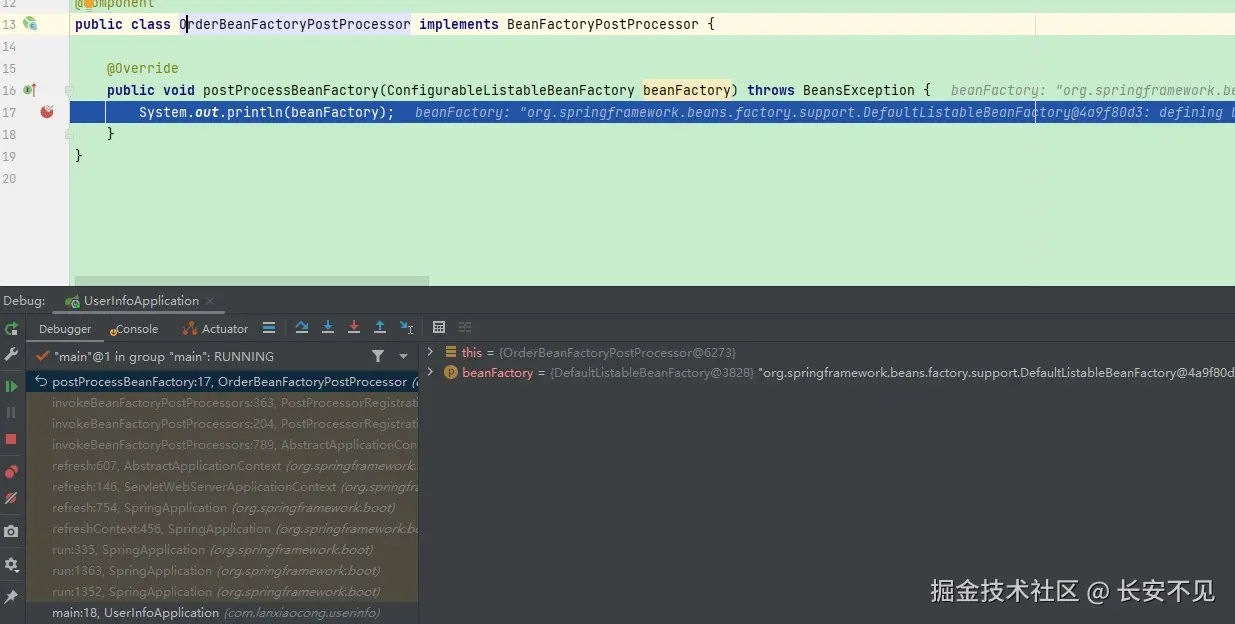Select frame refresh:146, ServletWebServerApplicationContext
1235x624 pixels.
point(224,487)
